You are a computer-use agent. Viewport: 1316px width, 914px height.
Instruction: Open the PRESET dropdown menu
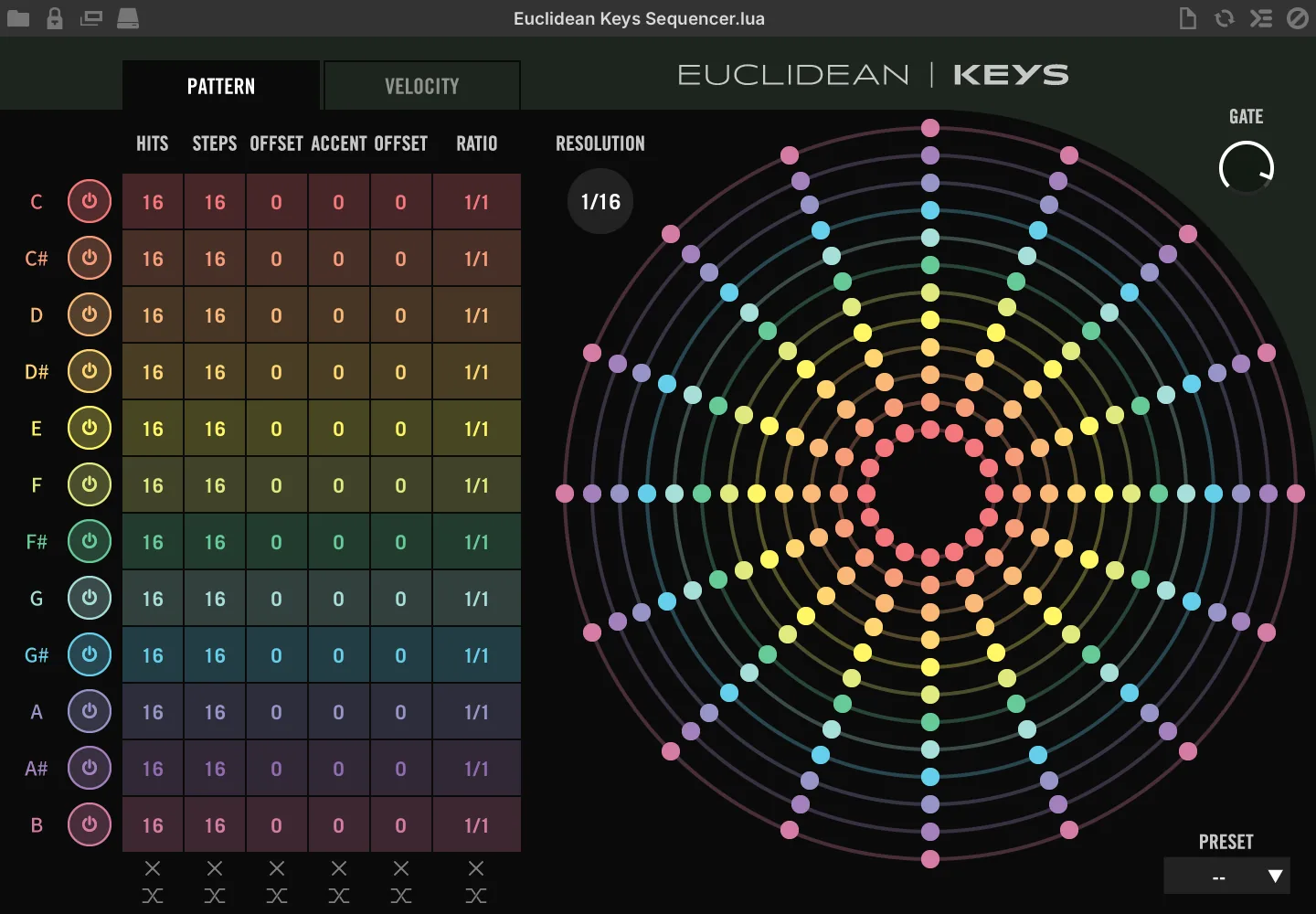point(1226,876)
